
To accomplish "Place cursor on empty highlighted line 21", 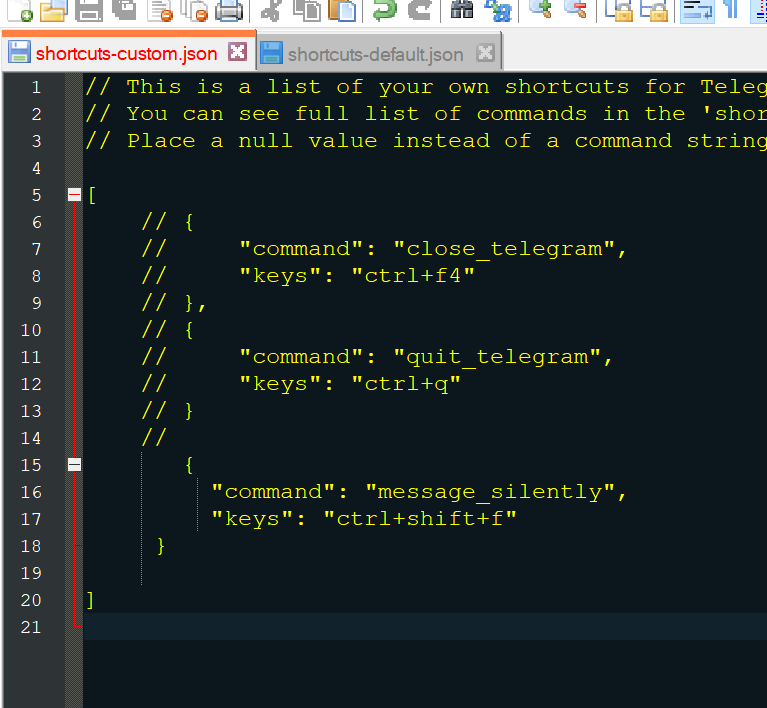I will (x=425, y=627).
